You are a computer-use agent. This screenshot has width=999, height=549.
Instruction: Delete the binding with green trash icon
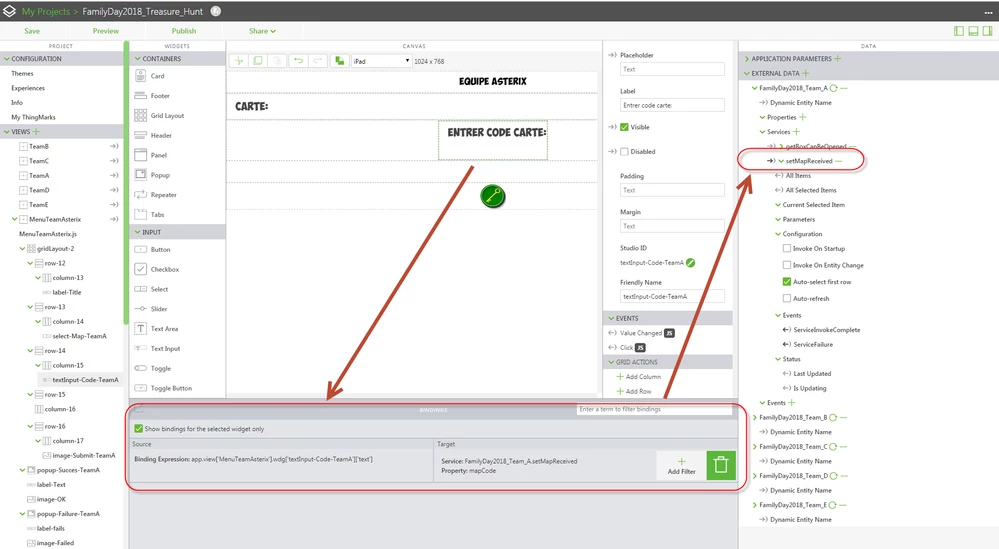point(721,466)
